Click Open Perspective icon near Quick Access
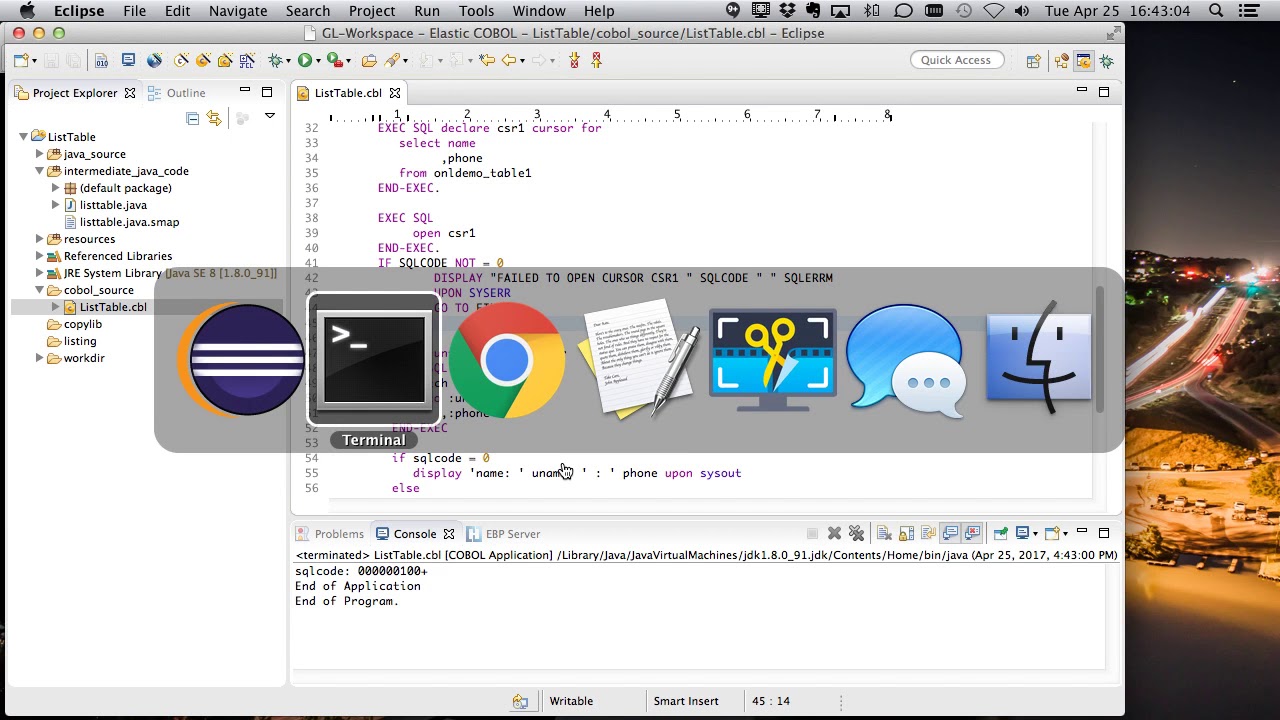This screenshot has width=1280, height=720. [x=1033, y=61]
